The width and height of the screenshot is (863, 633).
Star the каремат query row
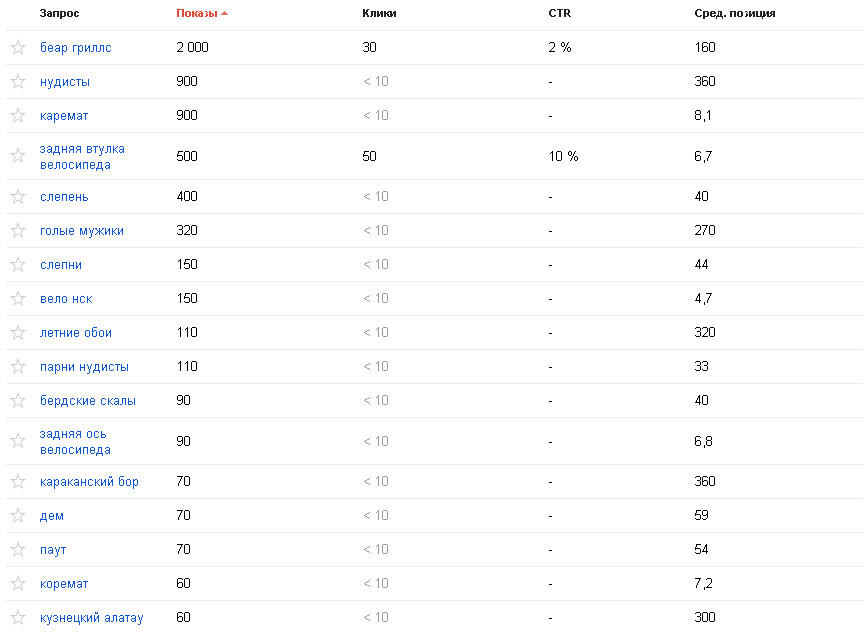pyautogui.click(x=18, y=116)
